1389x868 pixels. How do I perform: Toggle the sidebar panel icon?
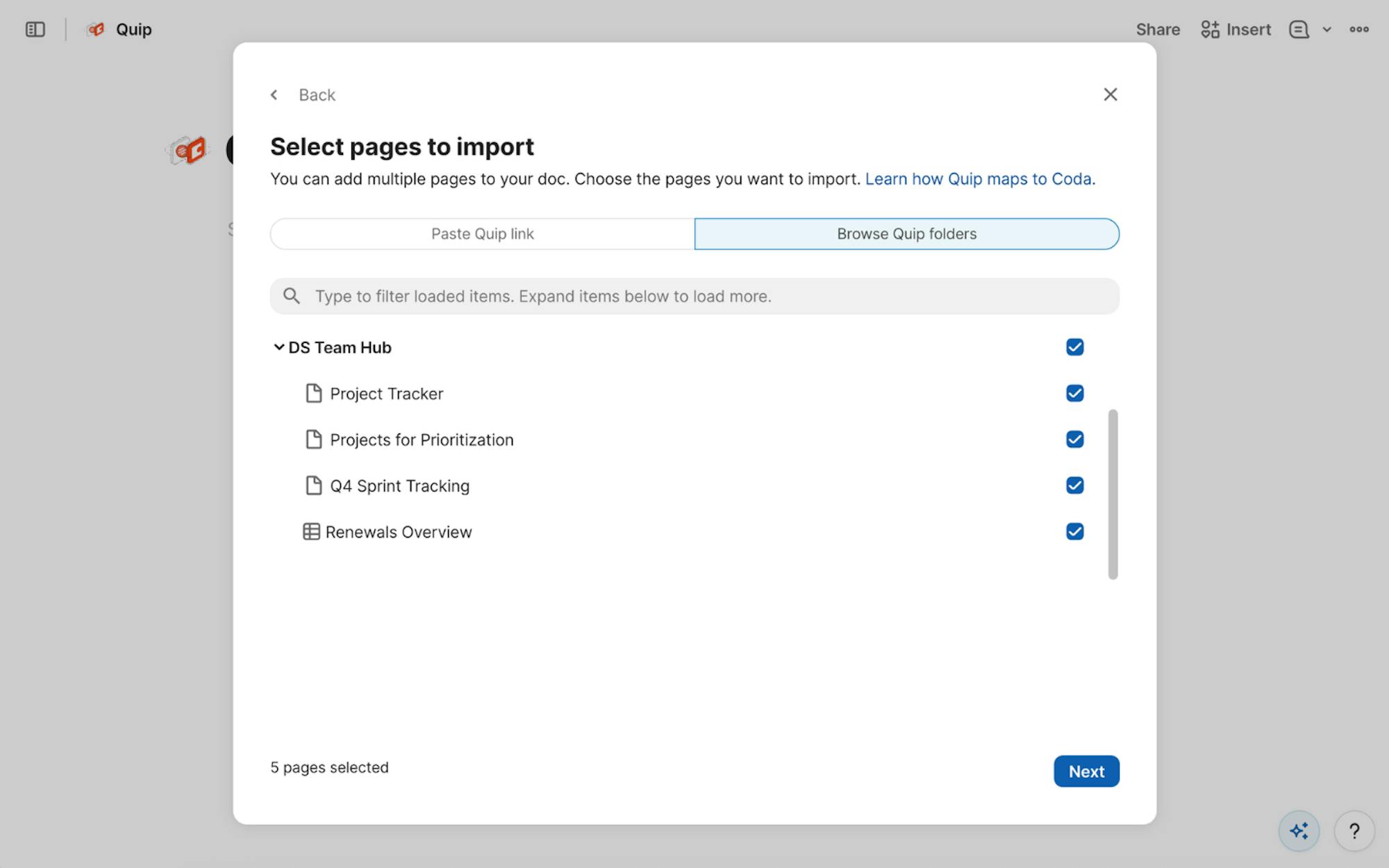[x=35, y=29]
